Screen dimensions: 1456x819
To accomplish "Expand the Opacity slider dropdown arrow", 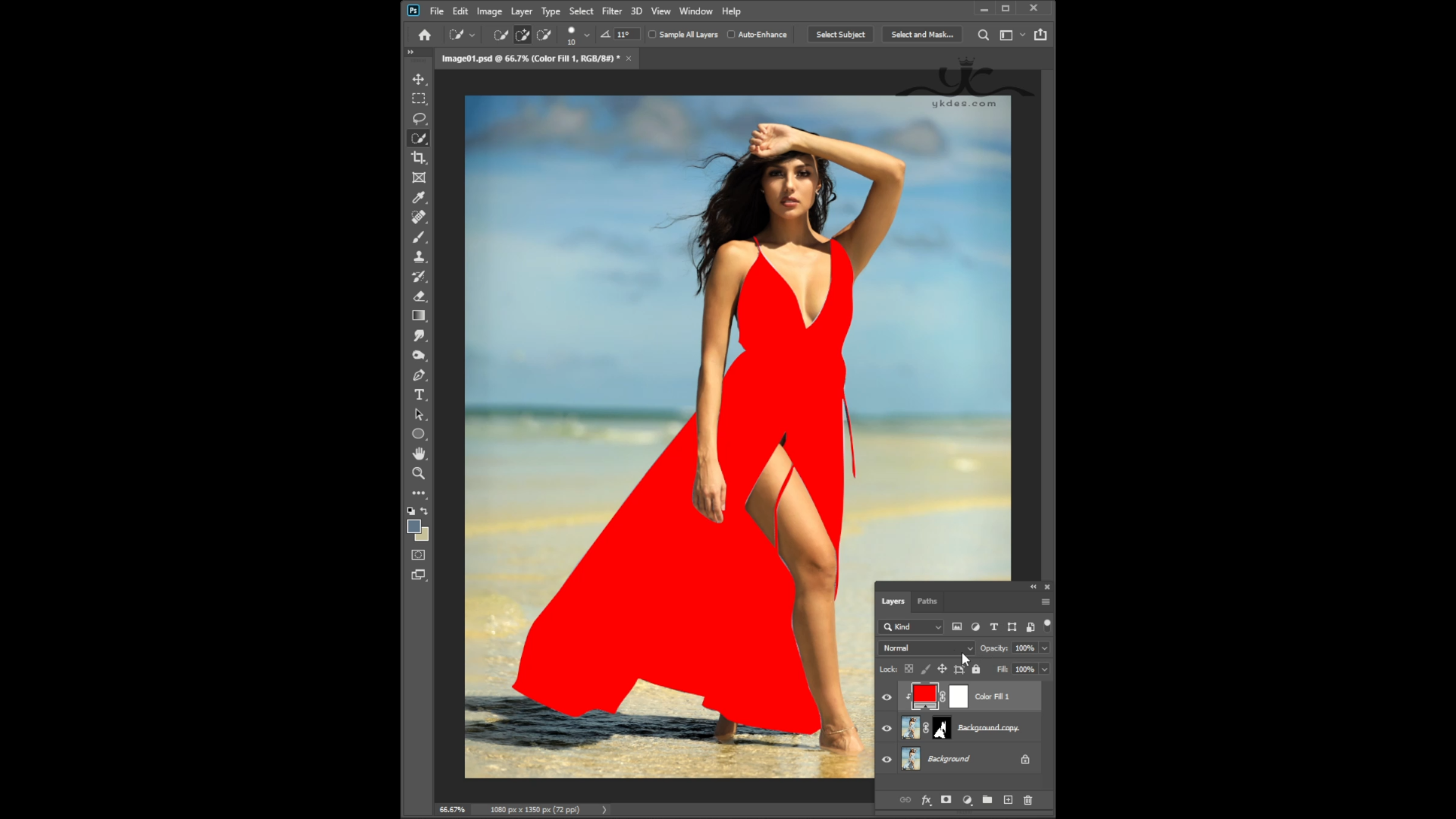I will pyautogui.click(x=1044, y=648).
